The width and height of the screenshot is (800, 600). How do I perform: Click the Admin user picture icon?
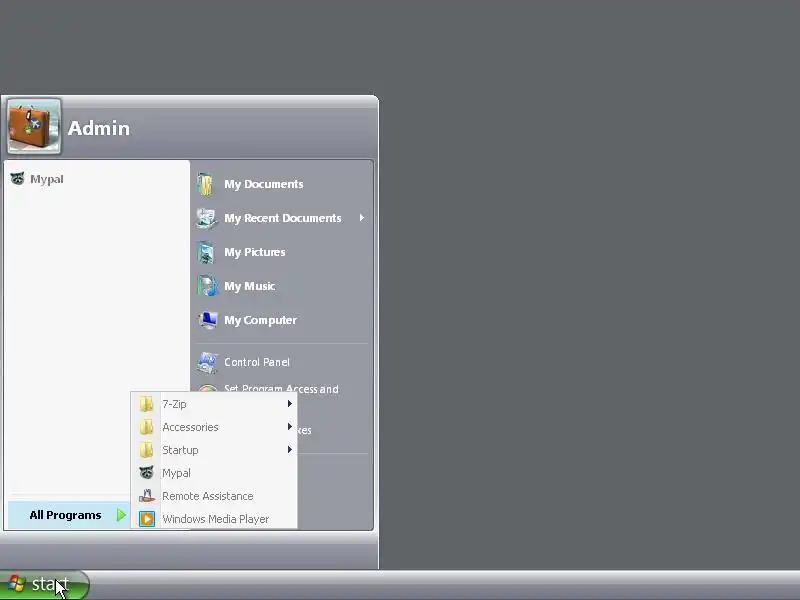[34, 127]
